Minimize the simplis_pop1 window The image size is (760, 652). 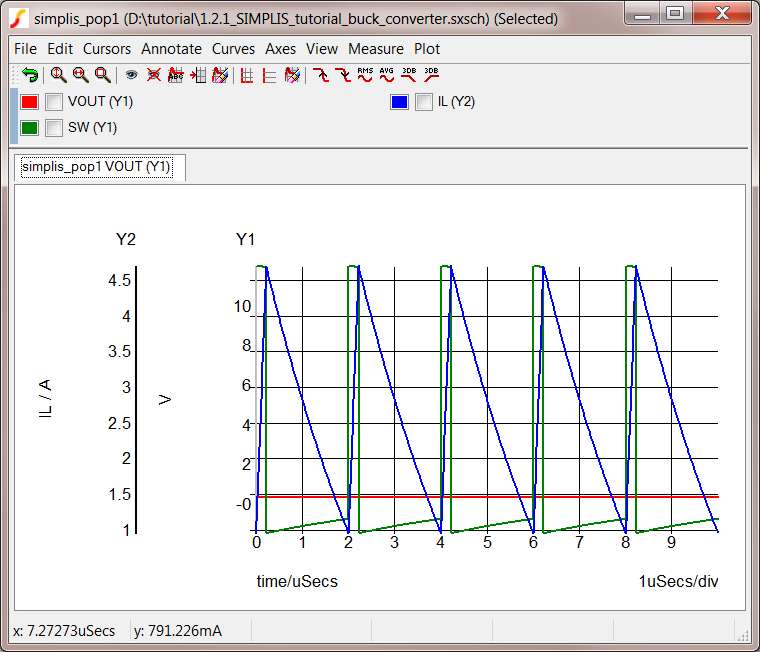point(642,14)
